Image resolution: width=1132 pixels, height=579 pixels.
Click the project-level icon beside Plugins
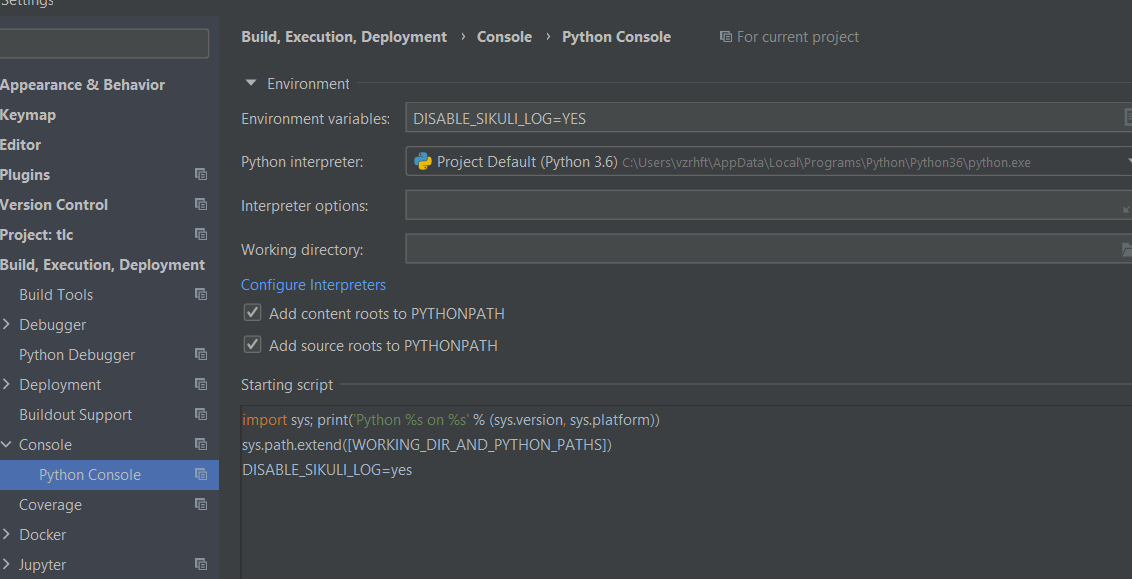point(201,175)
